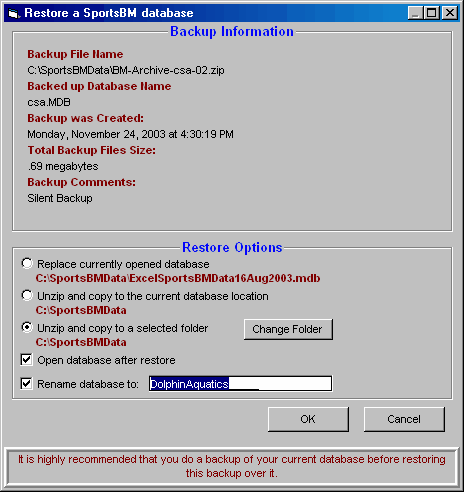This screenshot has width=464, height=492.
Task: Click the Backed up Database Name label
Action: tap(99, 86)
